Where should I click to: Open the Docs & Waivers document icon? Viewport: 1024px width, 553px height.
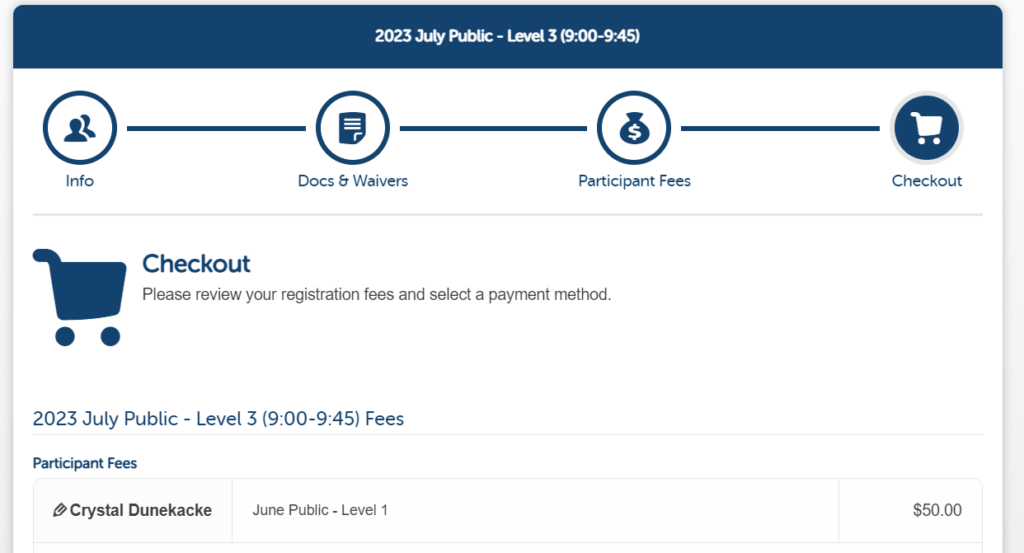[353, 128]
